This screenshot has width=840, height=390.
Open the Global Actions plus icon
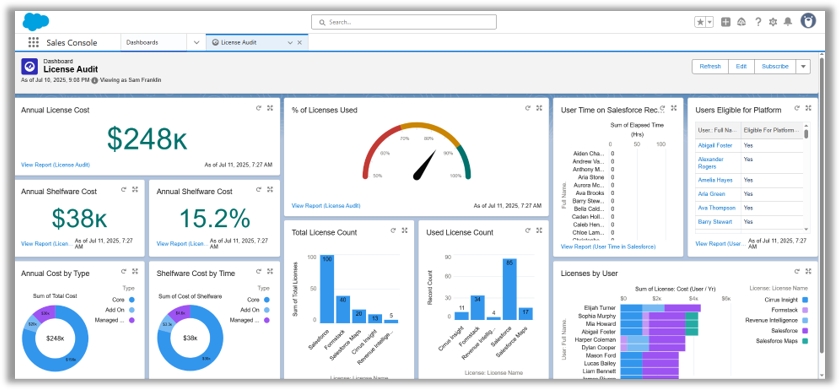[x=725, y=22]
